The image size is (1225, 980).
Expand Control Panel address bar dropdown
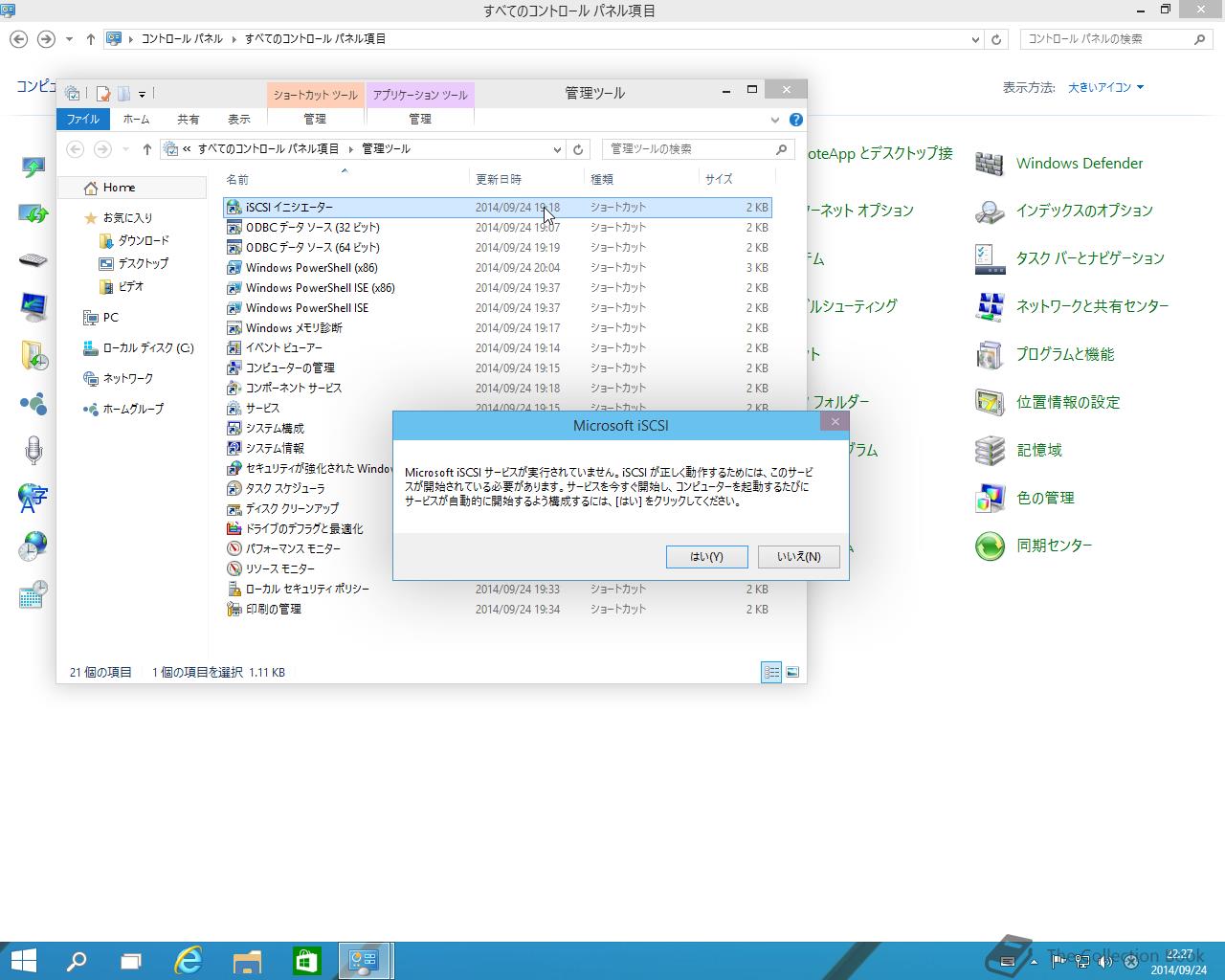[x=975, y=39]
